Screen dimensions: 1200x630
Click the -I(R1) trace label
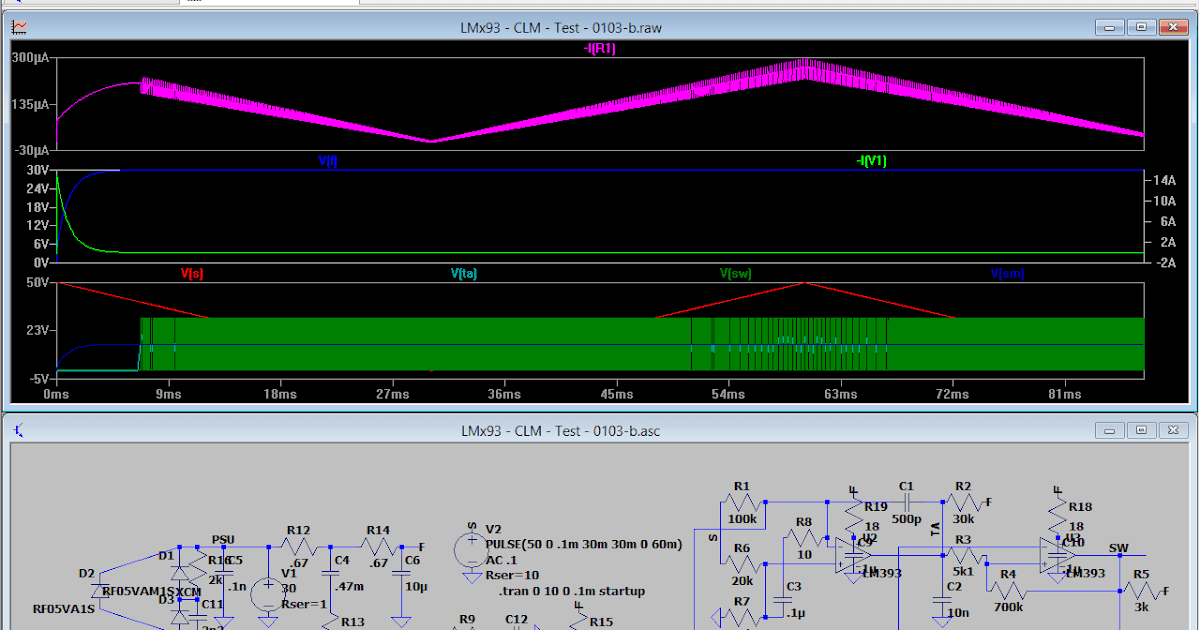point(600,47)
